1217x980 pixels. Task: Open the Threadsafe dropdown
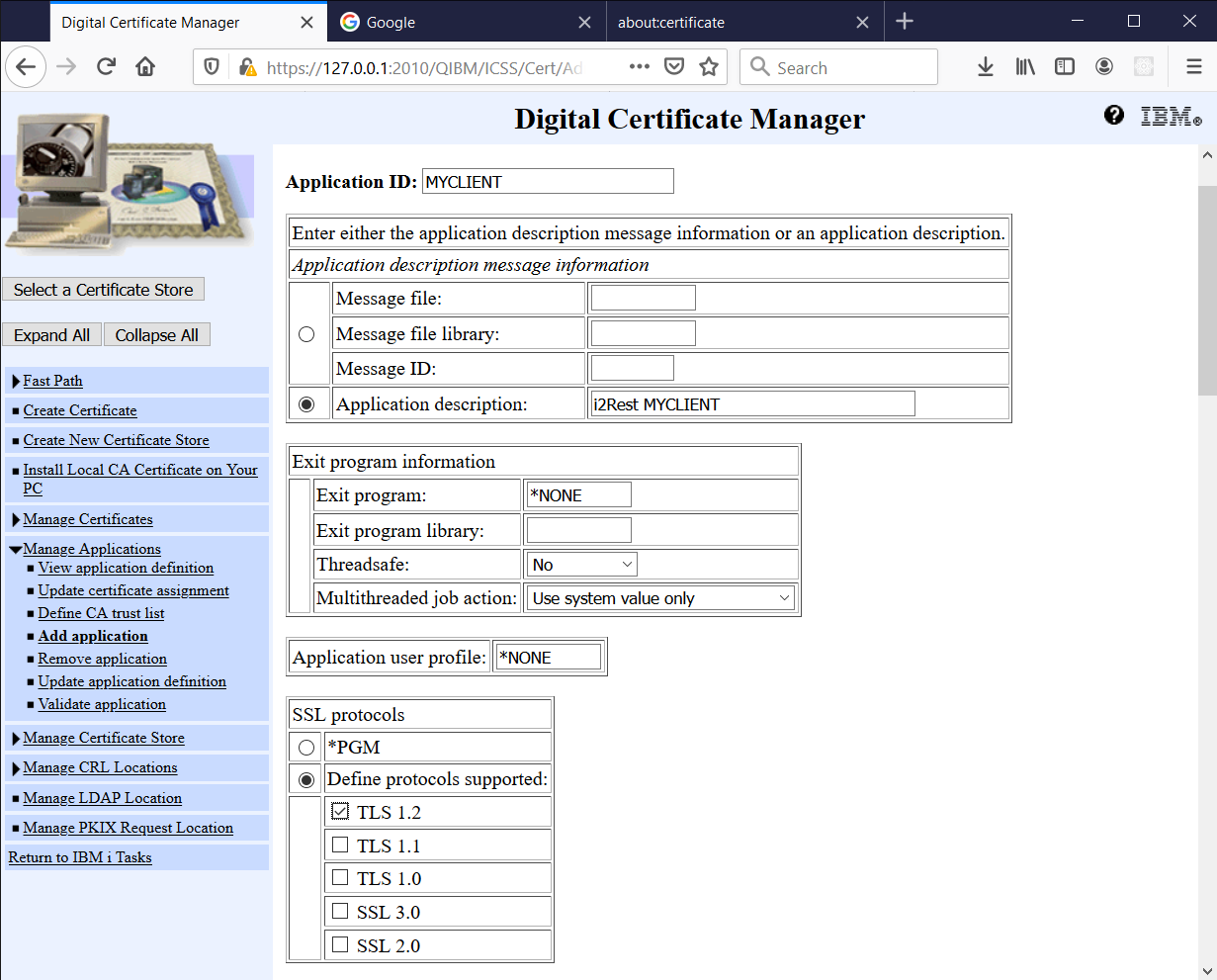582,565
